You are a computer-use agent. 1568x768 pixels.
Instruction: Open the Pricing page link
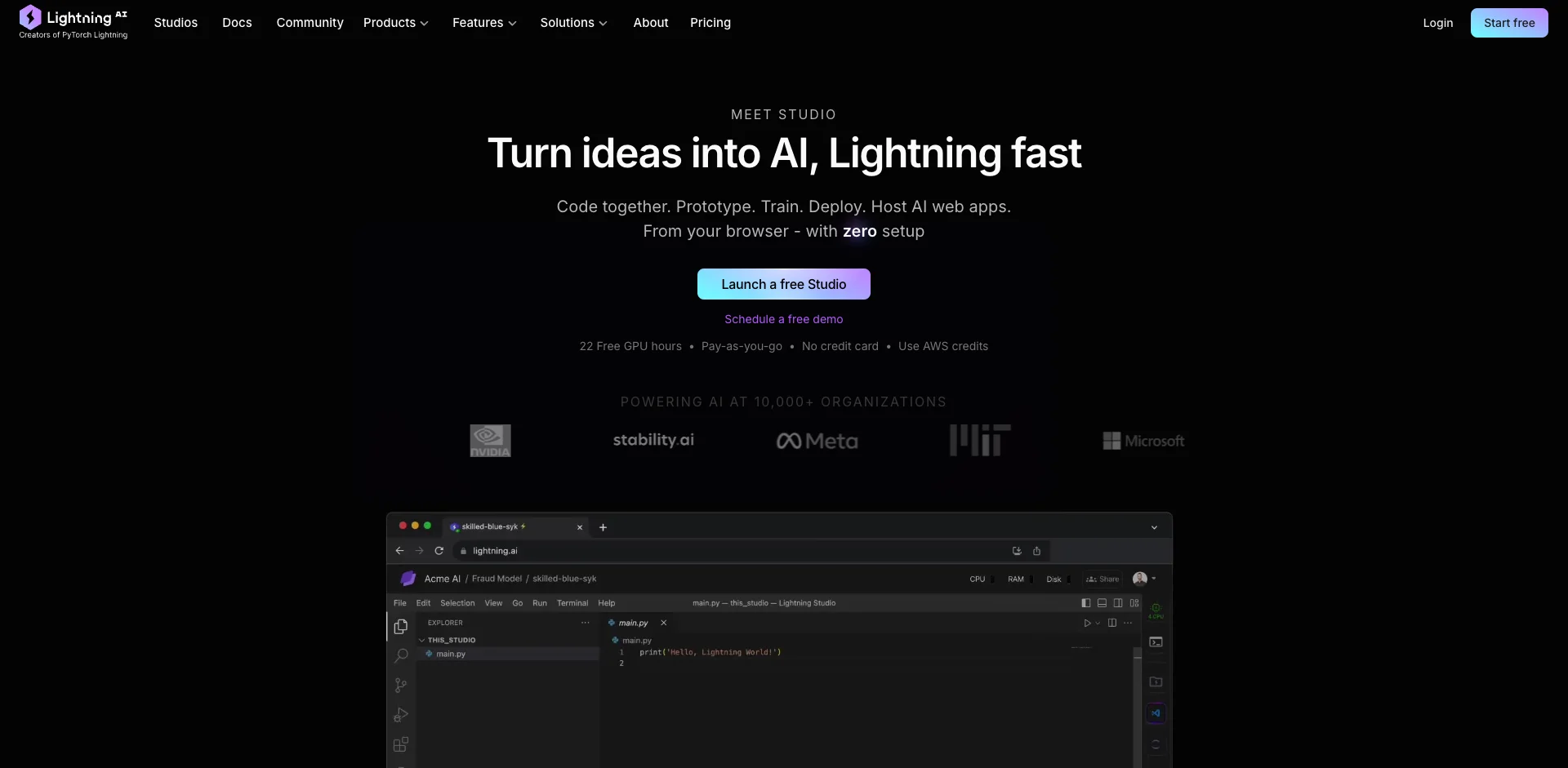coord(710,23)
